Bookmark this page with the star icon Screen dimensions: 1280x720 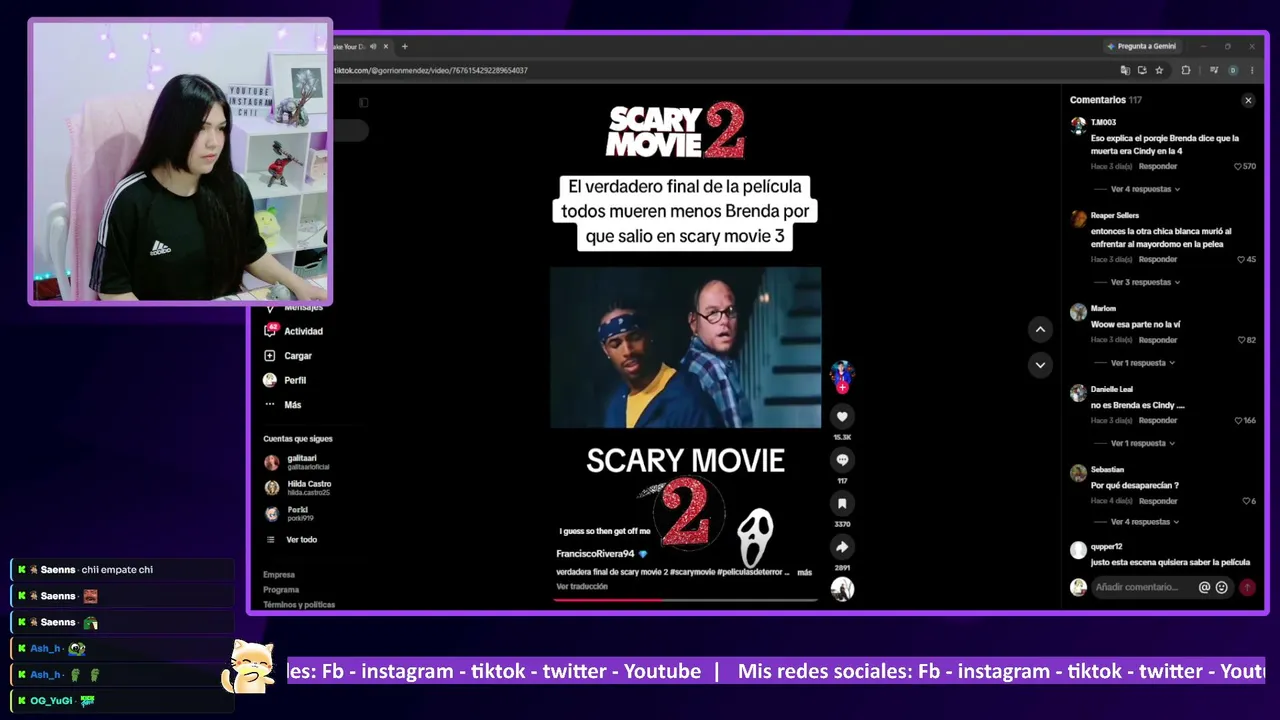[x=1159, y=70]
